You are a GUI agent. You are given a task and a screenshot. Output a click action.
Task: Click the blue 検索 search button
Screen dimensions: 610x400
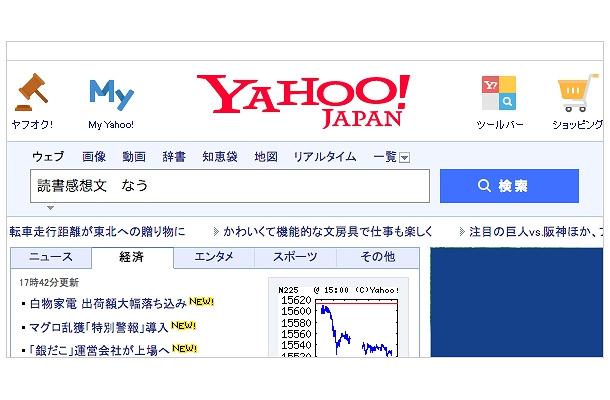point(509,186)
